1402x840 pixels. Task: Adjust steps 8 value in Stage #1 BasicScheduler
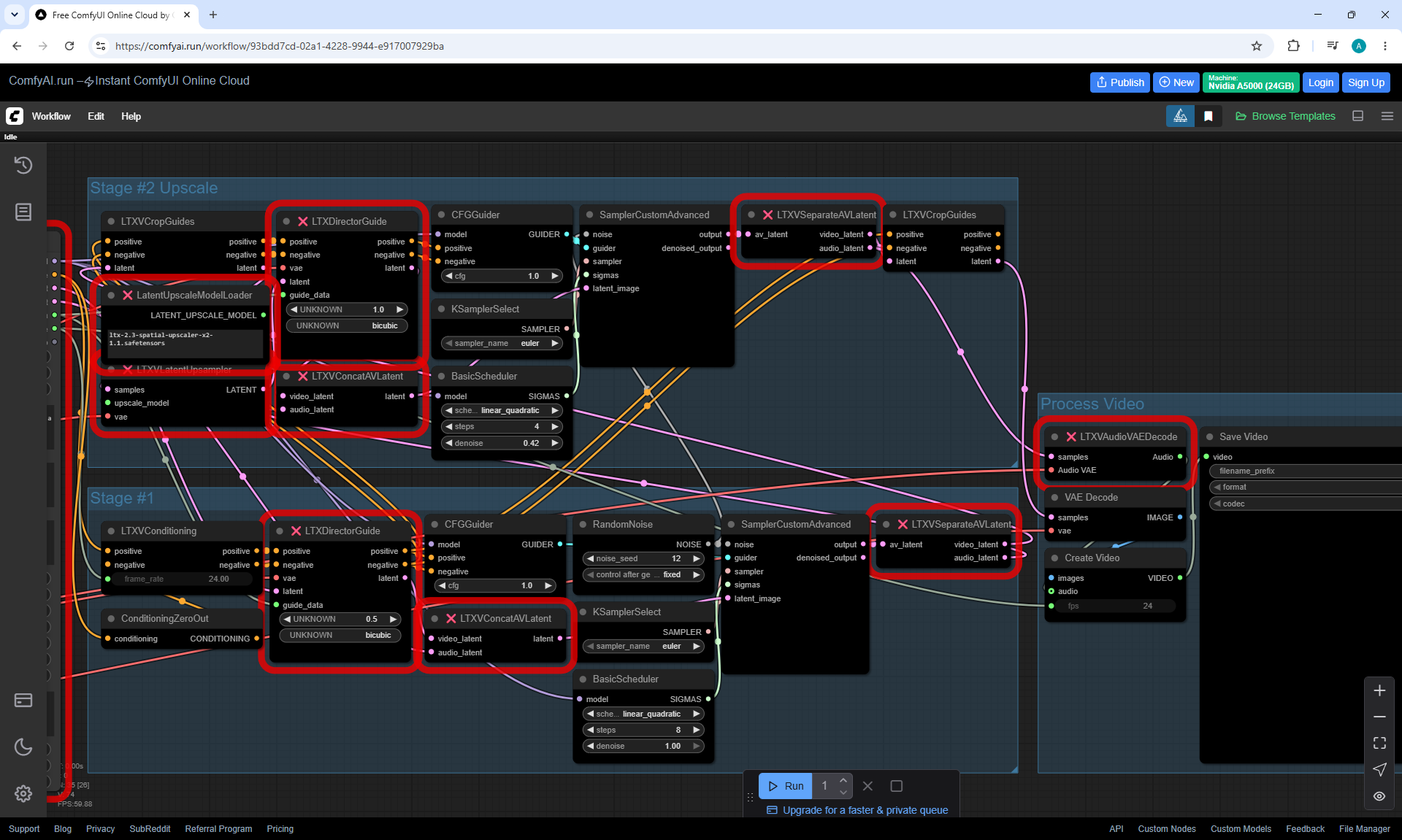pos(643,730)
